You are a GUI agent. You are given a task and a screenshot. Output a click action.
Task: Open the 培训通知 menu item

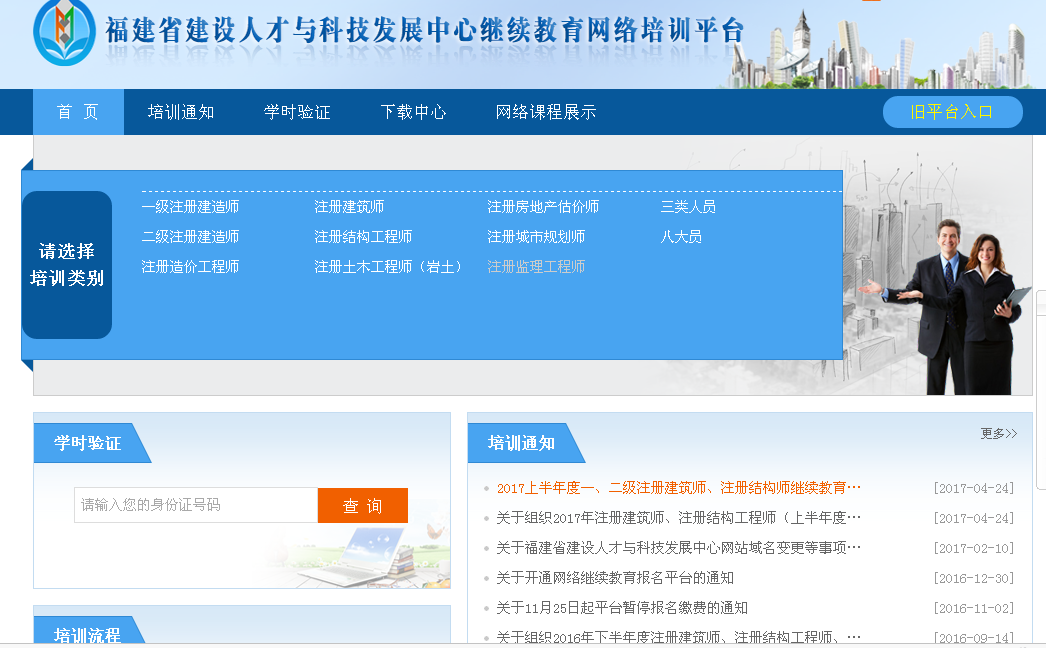pyautogui.click(x=181, y=112)
